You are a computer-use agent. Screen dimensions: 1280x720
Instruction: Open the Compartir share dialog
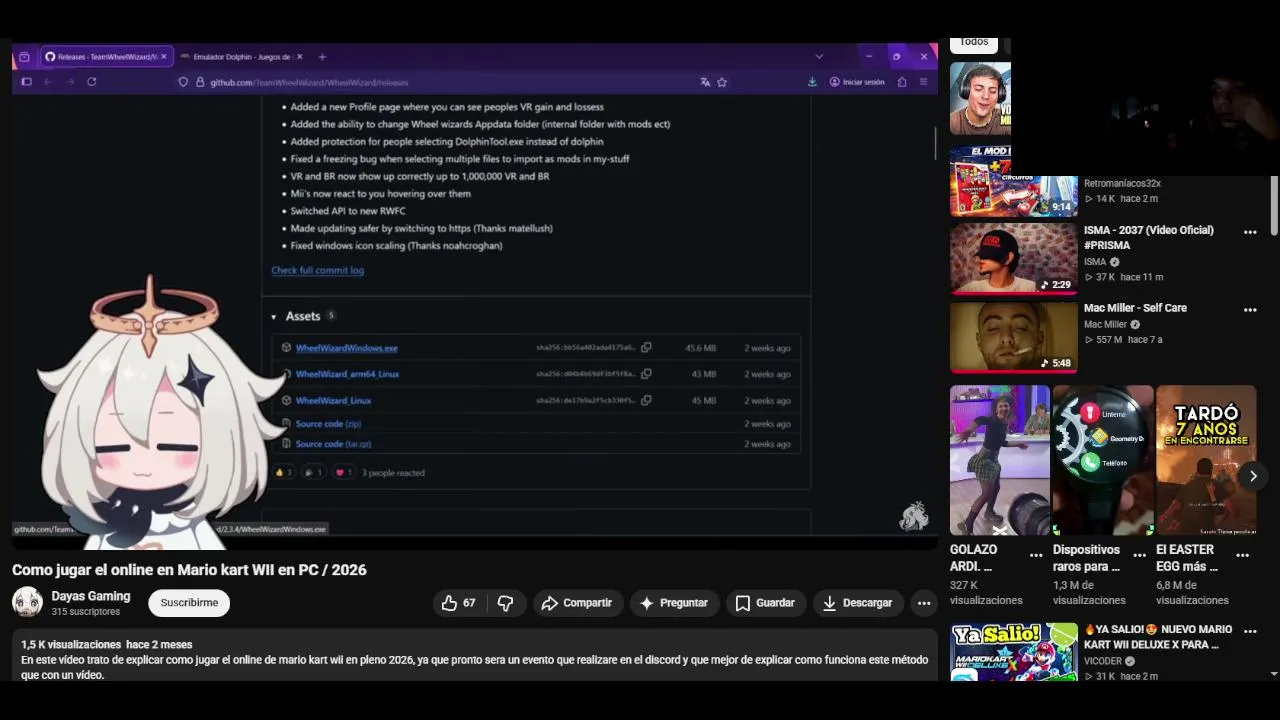(577, 603)
